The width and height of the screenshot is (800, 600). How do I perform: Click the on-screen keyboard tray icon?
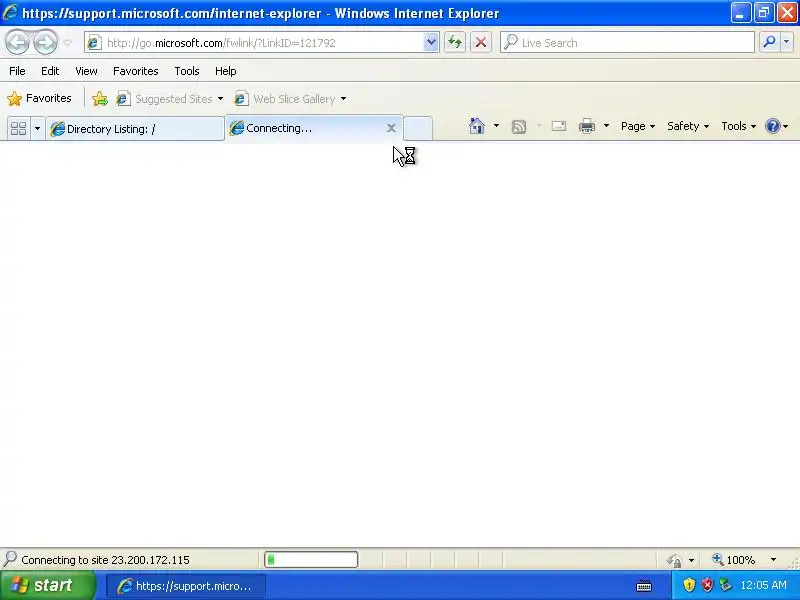coord(644,585)
